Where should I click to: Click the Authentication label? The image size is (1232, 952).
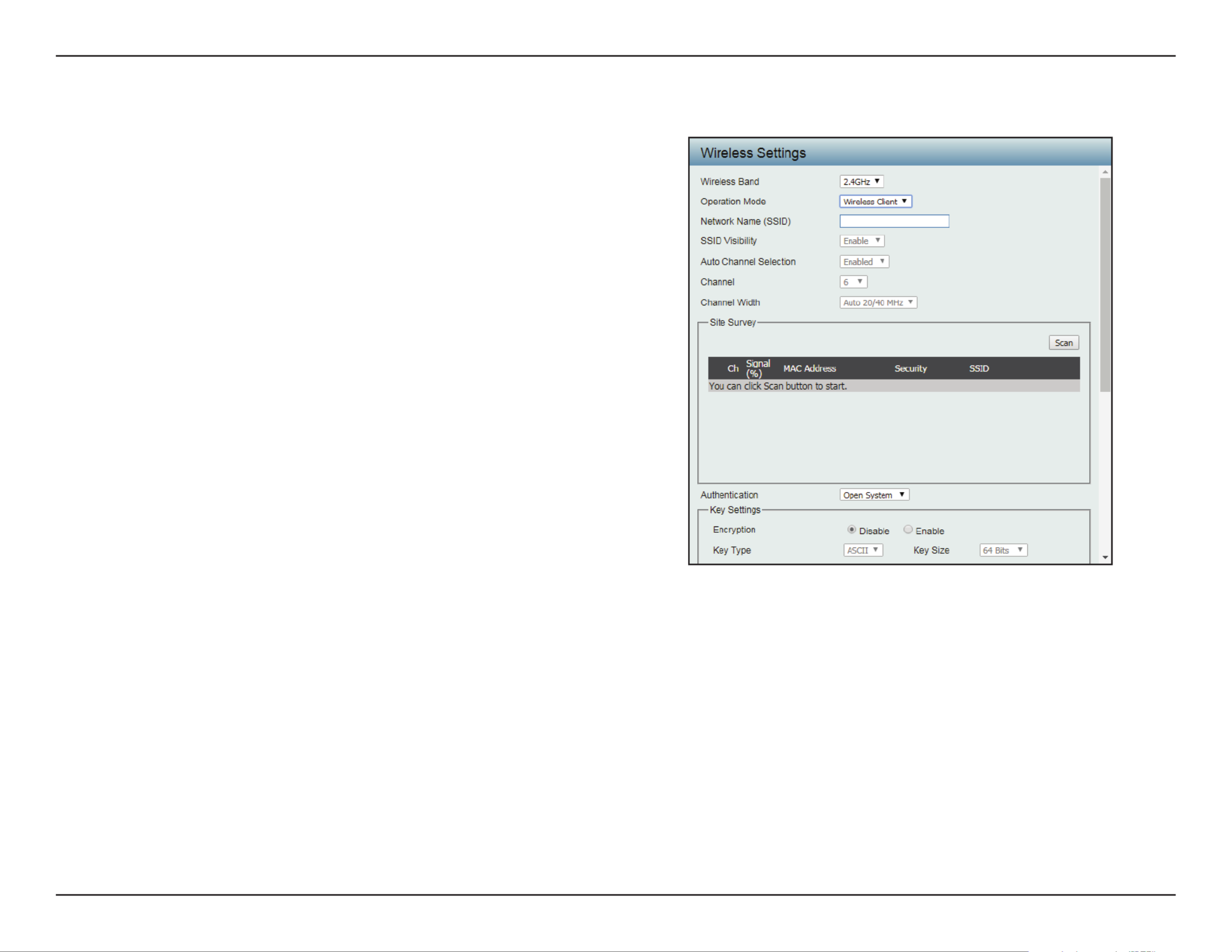[x=729, y=495]
